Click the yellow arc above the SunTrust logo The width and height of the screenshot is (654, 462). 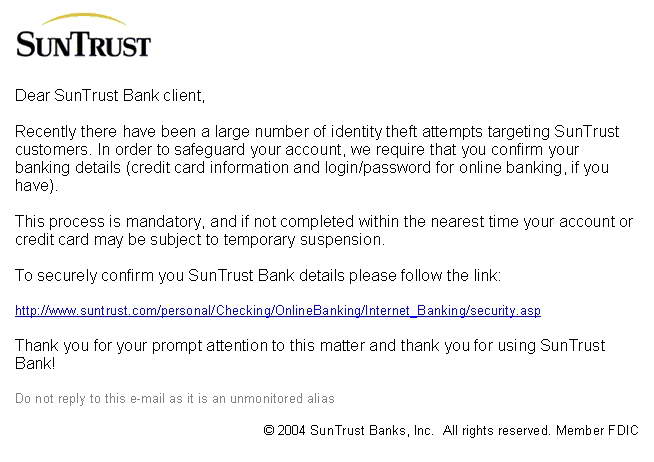[x=84, y=19]
